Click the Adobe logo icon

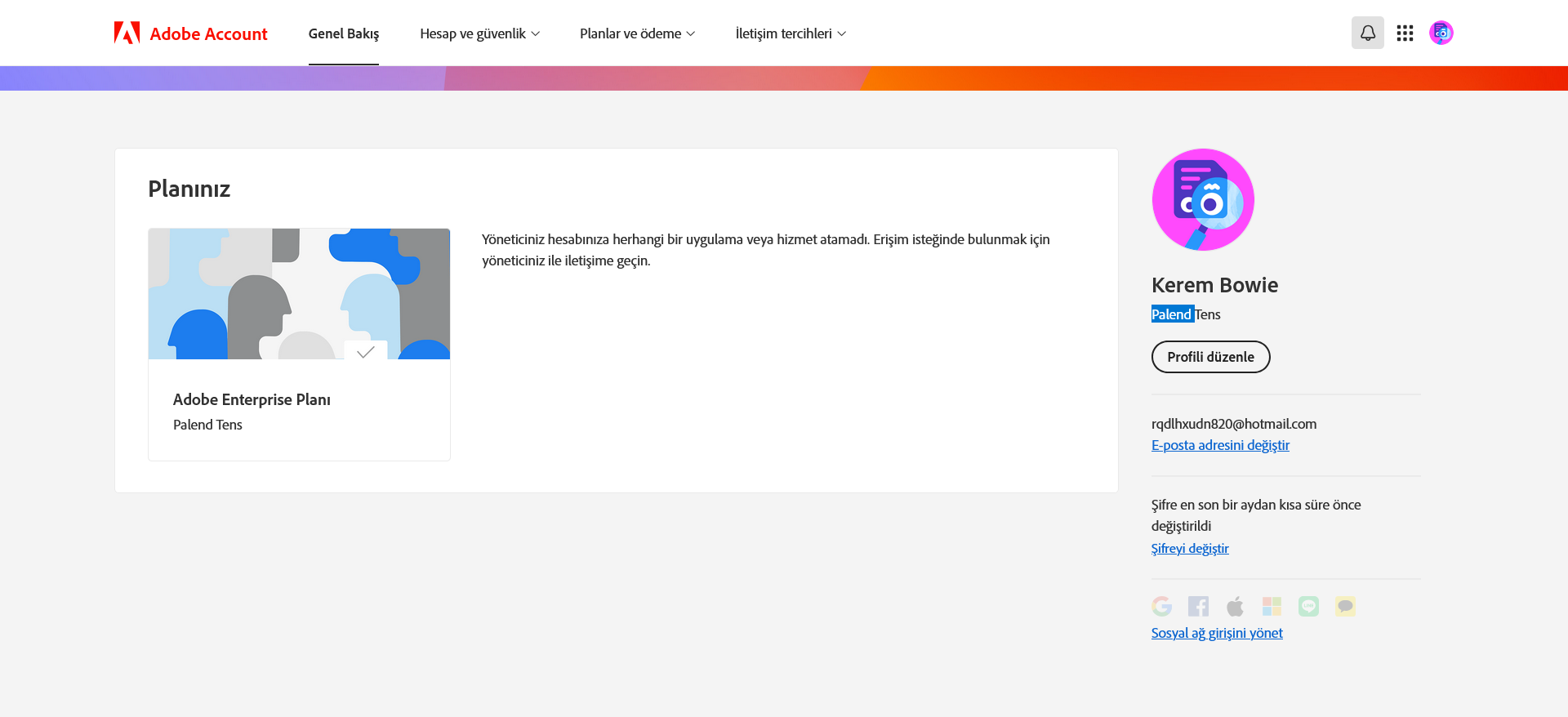(x=127, y=33)
